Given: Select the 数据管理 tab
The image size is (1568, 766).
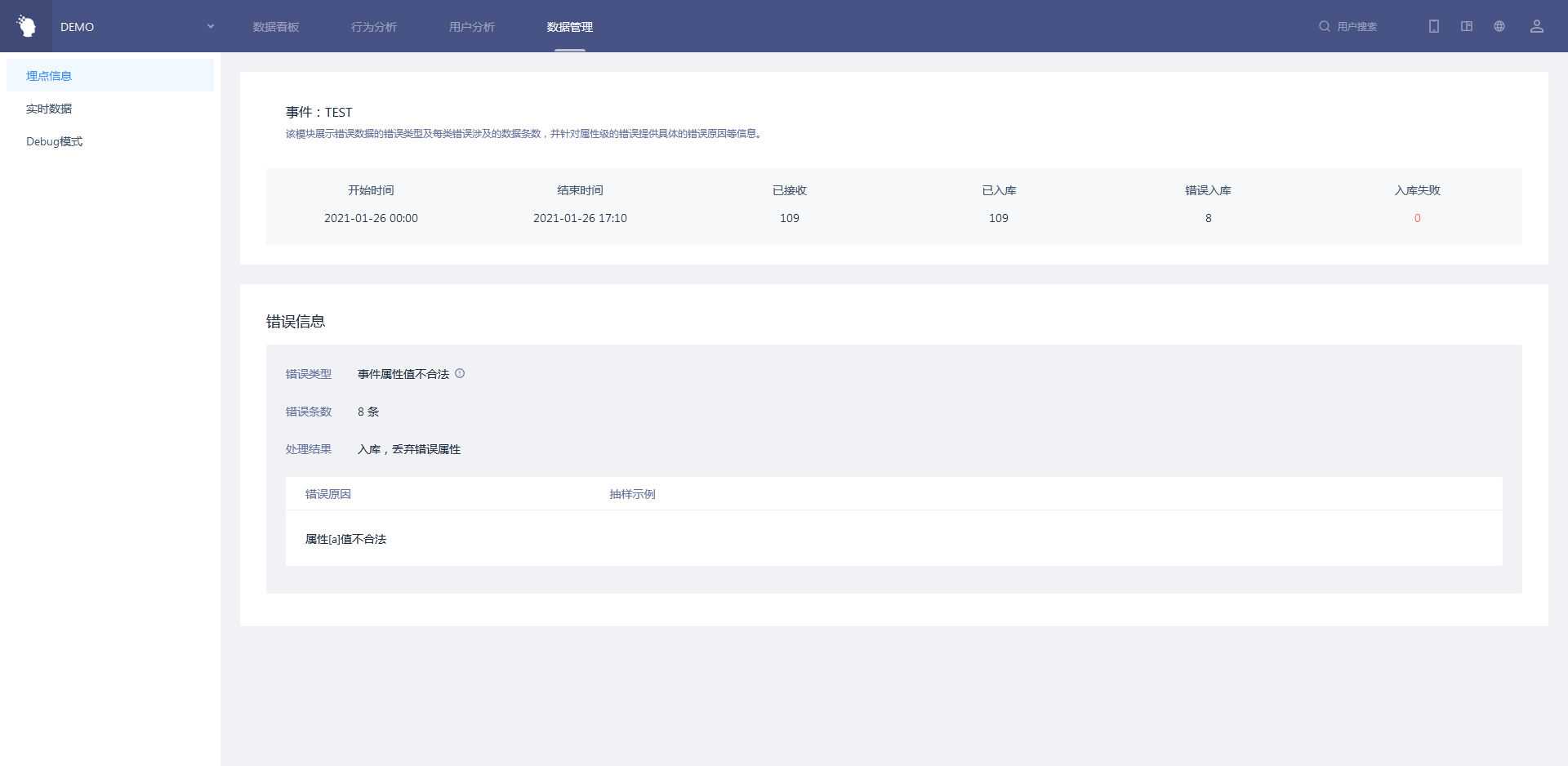Looking at the screenshot, I should point(570,27).
